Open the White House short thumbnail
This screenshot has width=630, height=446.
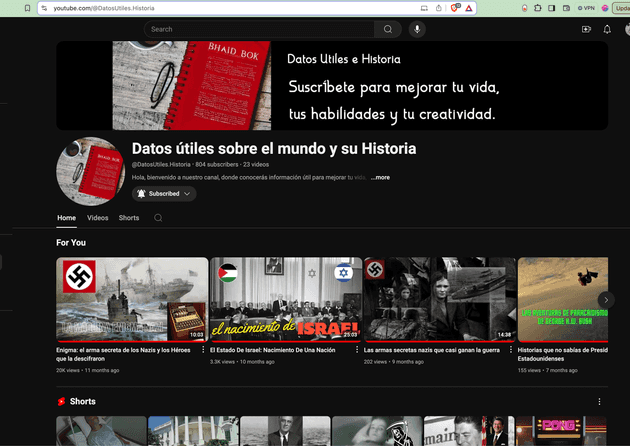[193, 431]
